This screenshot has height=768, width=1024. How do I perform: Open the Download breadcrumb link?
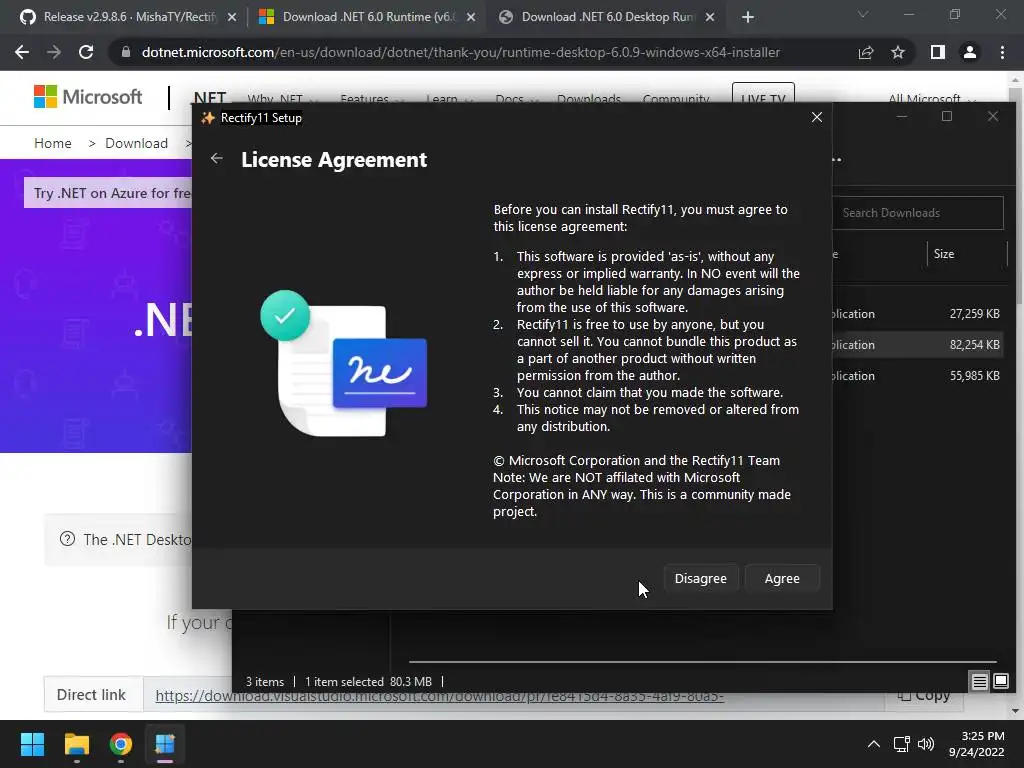[136, 143]
